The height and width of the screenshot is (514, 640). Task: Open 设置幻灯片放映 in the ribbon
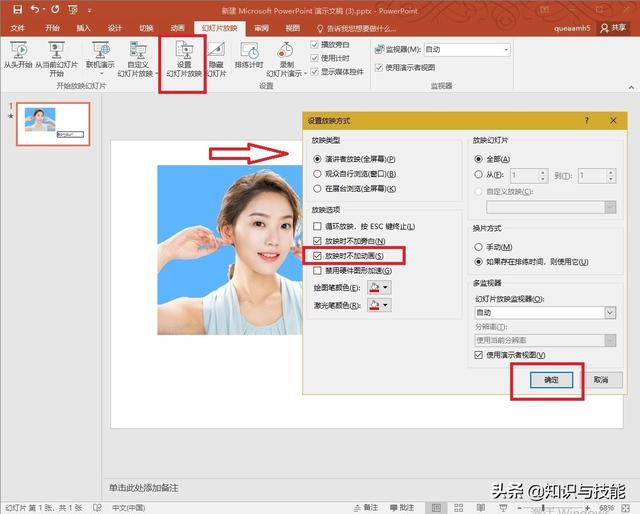[183, 50]
